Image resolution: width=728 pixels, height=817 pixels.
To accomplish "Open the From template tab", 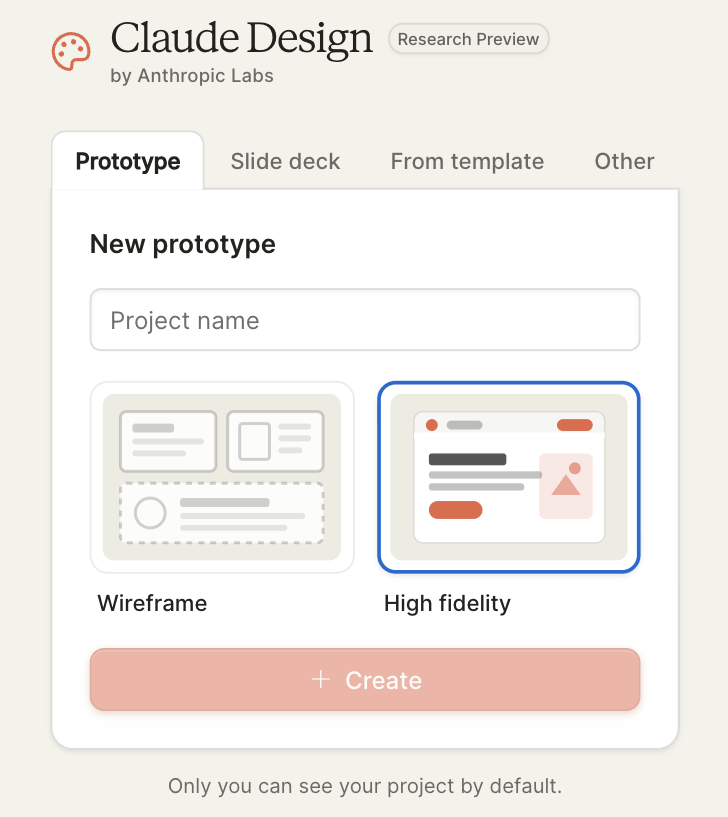I will (x=467, y=161).
